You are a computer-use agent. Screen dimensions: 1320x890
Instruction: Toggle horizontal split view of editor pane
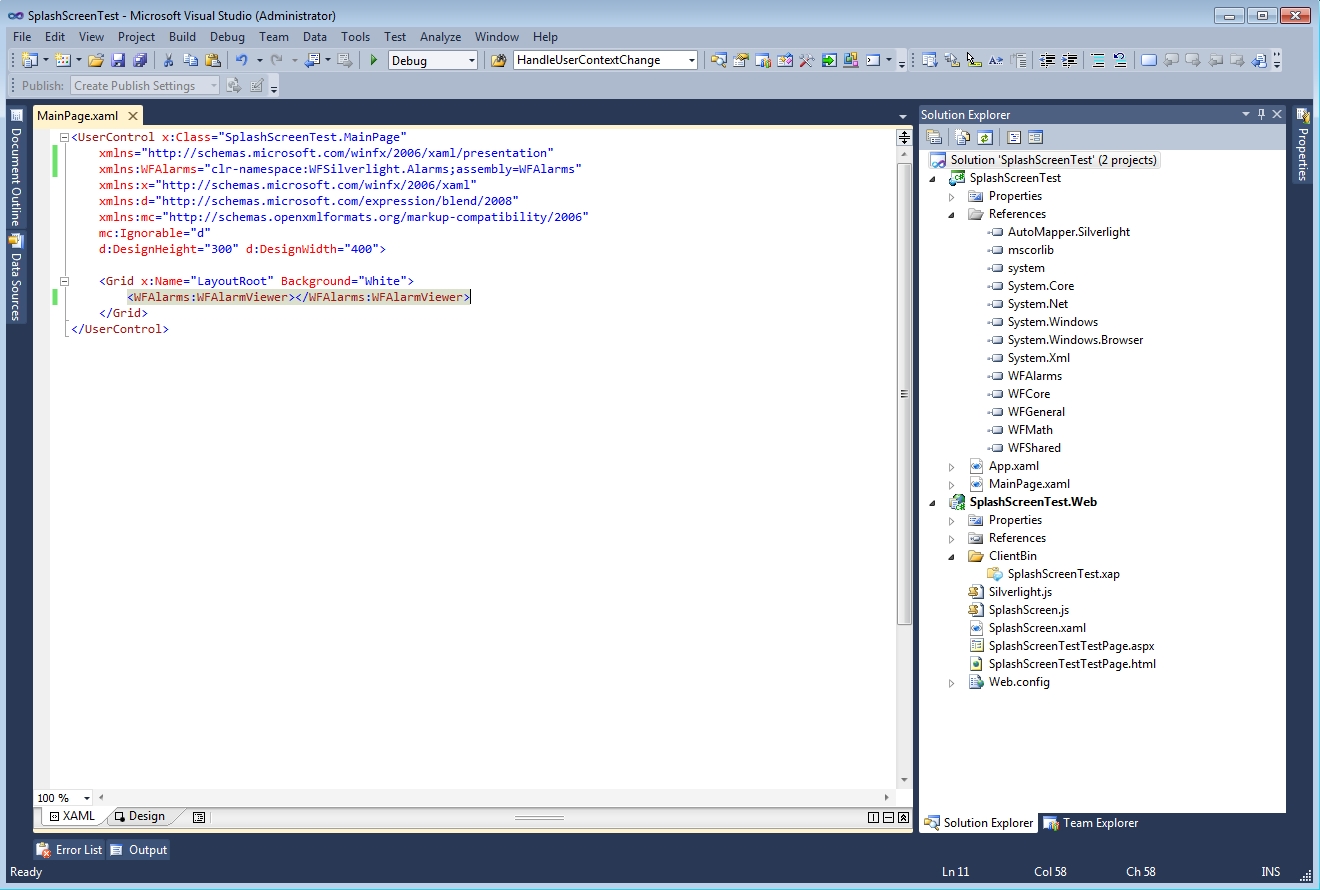(x=888, y=817)
